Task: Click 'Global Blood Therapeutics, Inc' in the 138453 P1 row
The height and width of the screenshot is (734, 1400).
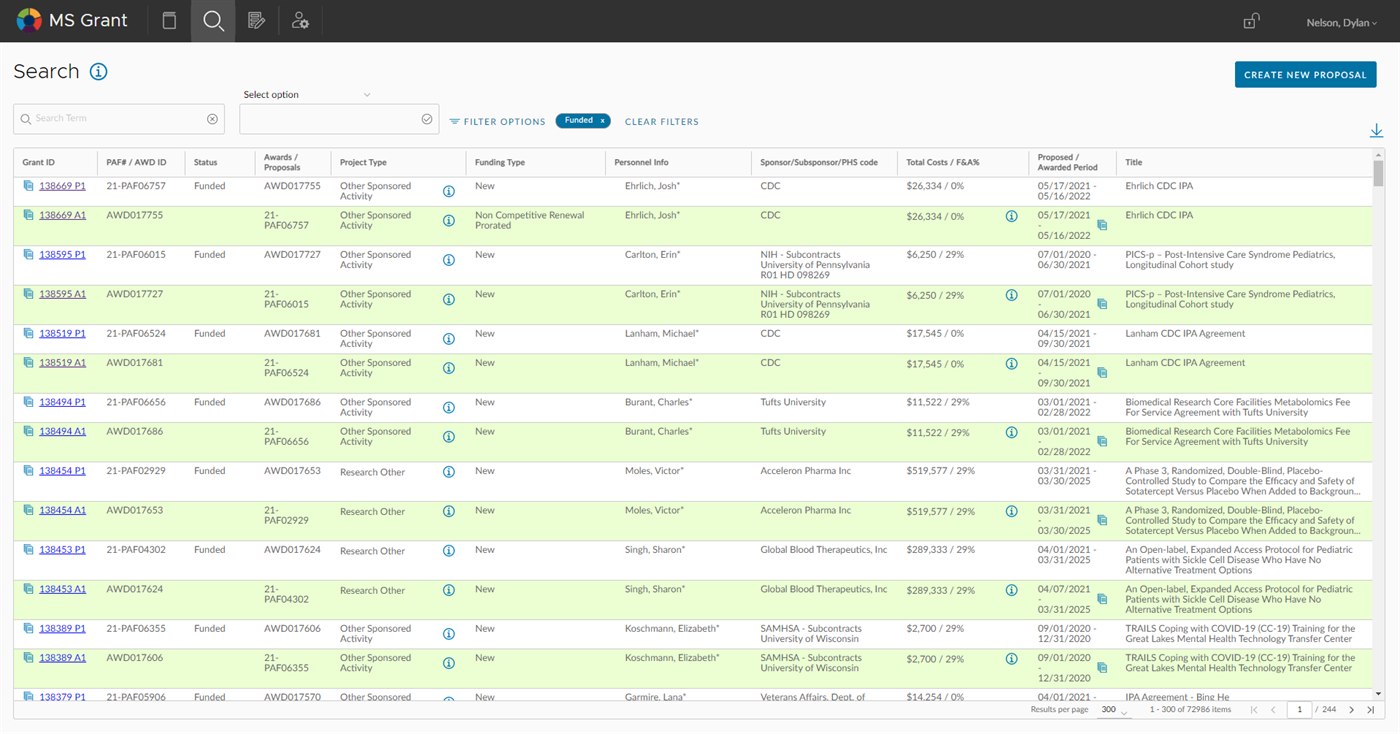Action: click(824, 550)
